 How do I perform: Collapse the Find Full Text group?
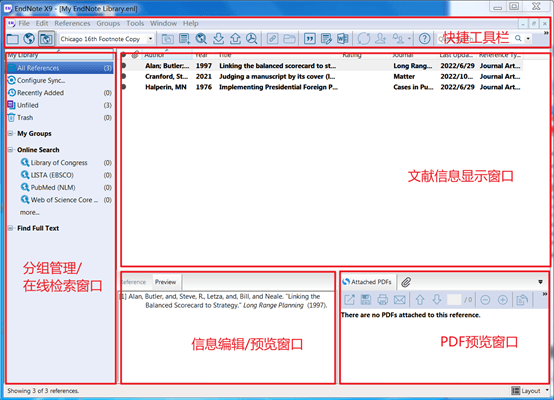tap(11, 228)
